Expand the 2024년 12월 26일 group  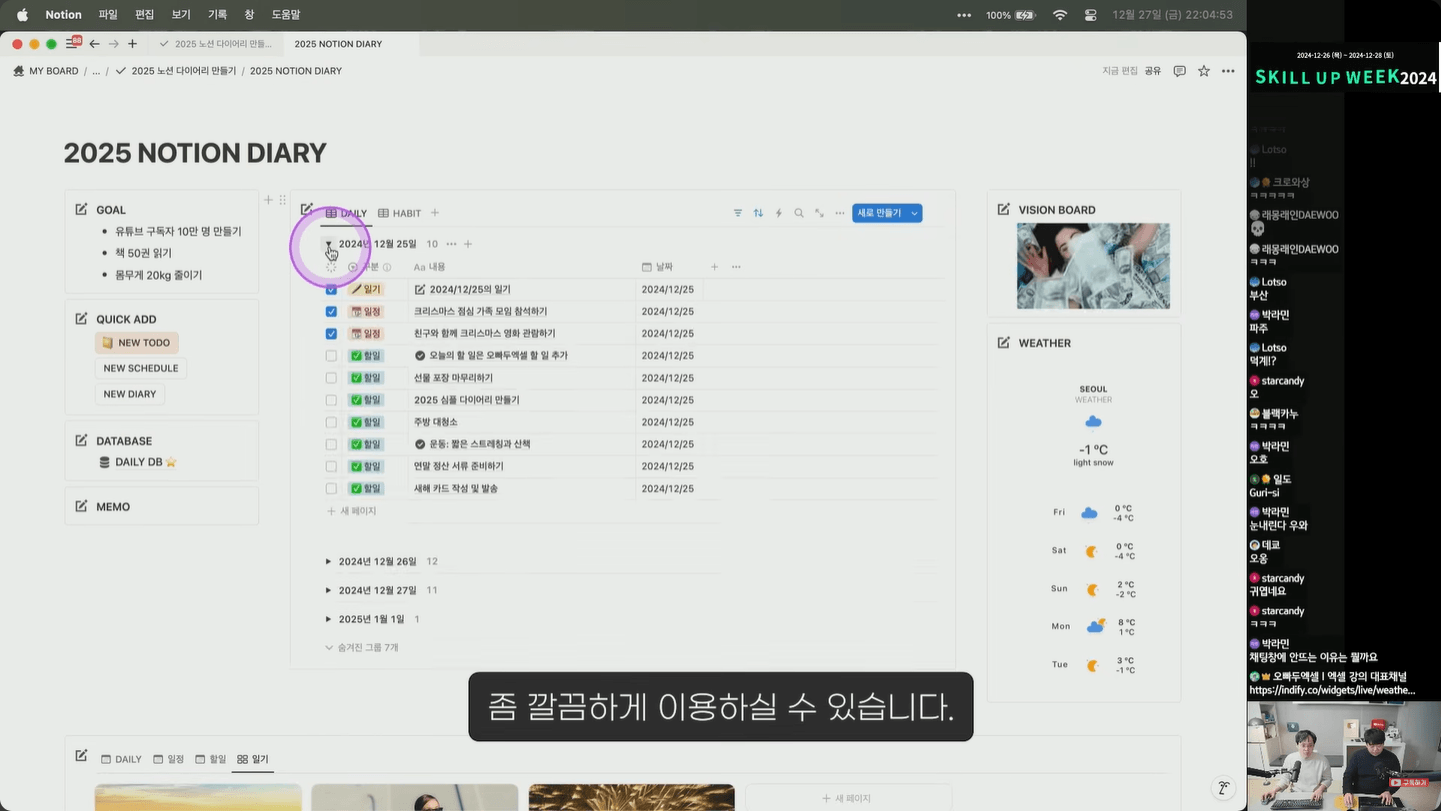(x=328, y=562)
